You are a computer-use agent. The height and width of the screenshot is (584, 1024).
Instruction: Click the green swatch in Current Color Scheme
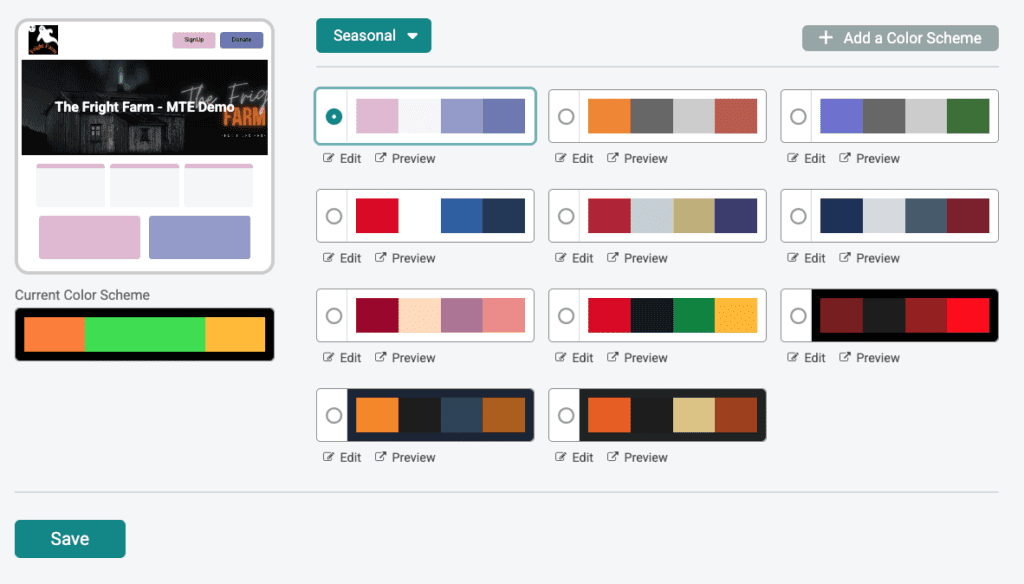tap(145, 334)
